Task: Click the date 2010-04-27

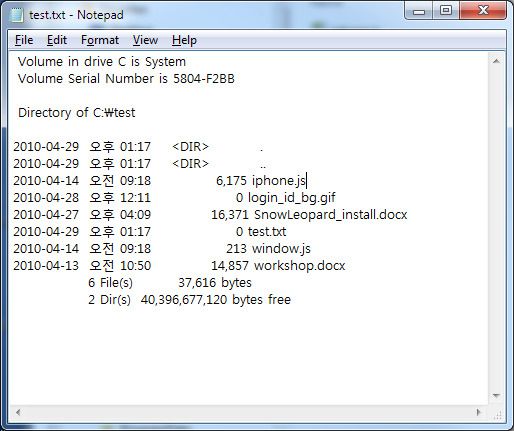Action: 46,215
